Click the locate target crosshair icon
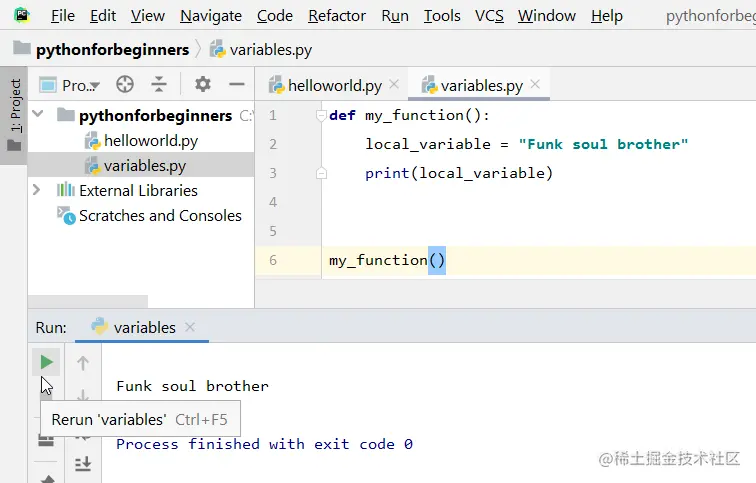The width and height of the screenshot is (756, 483). [125, 84]
